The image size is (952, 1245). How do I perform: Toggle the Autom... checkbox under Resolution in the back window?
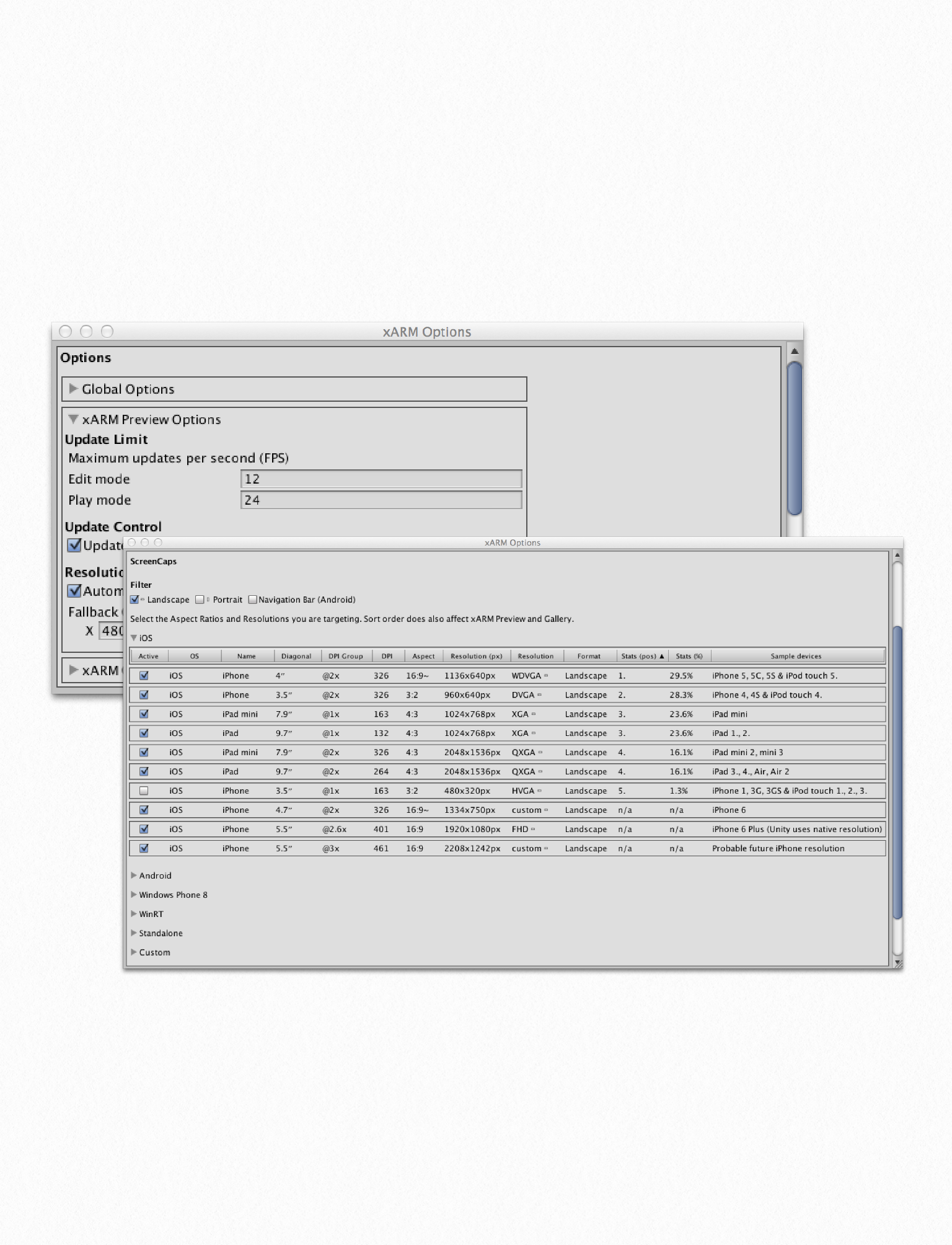pyautogui.click(x=74, y=591)
